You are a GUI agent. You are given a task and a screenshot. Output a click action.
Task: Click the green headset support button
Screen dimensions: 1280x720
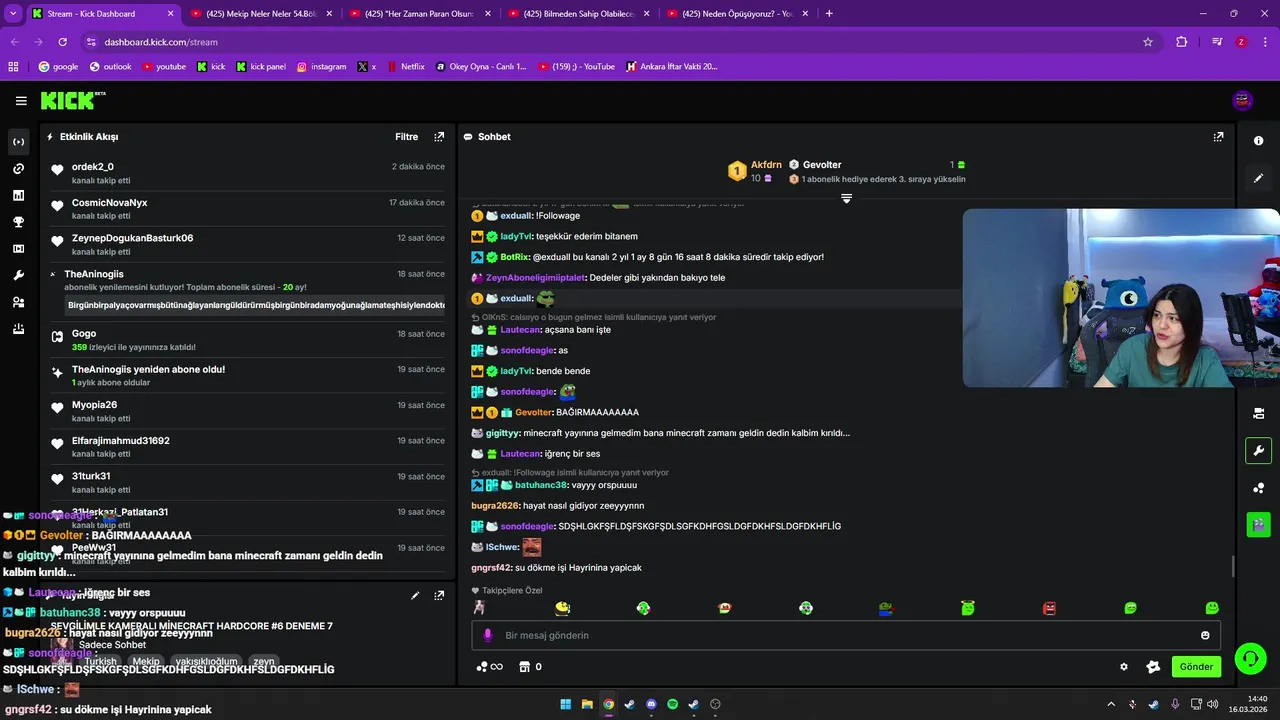[x=1250, y=659]
